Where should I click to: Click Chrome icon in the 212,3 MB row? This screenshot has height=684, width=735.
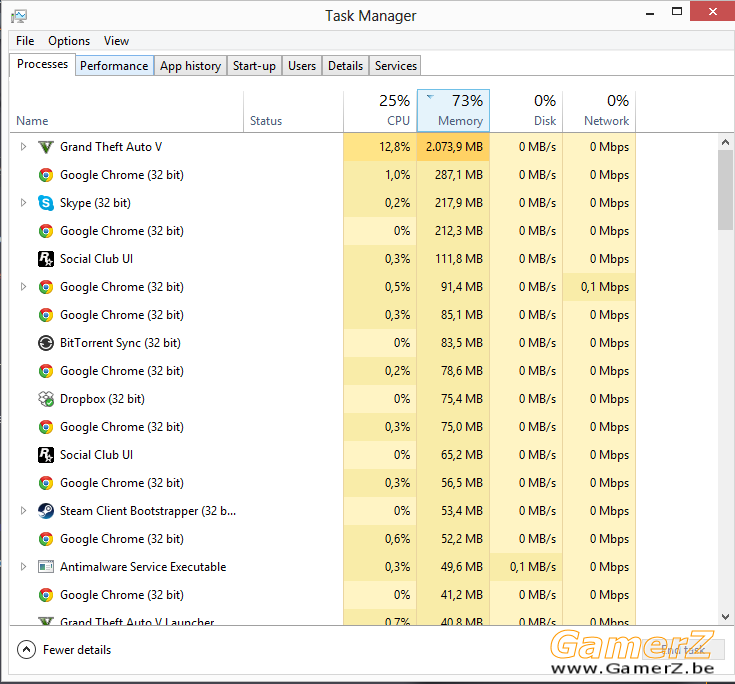pos(45,231)
